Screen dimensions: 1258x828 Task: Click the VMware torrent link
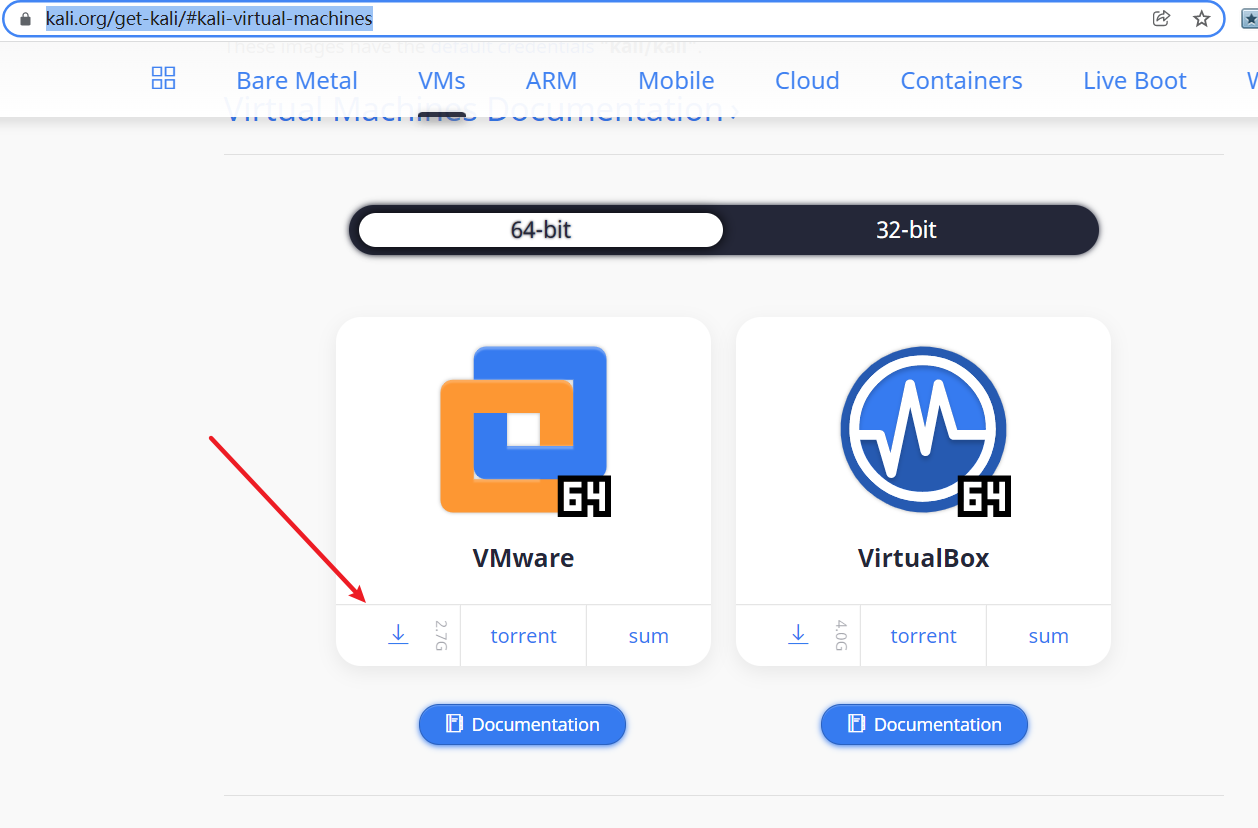(523, 636)
